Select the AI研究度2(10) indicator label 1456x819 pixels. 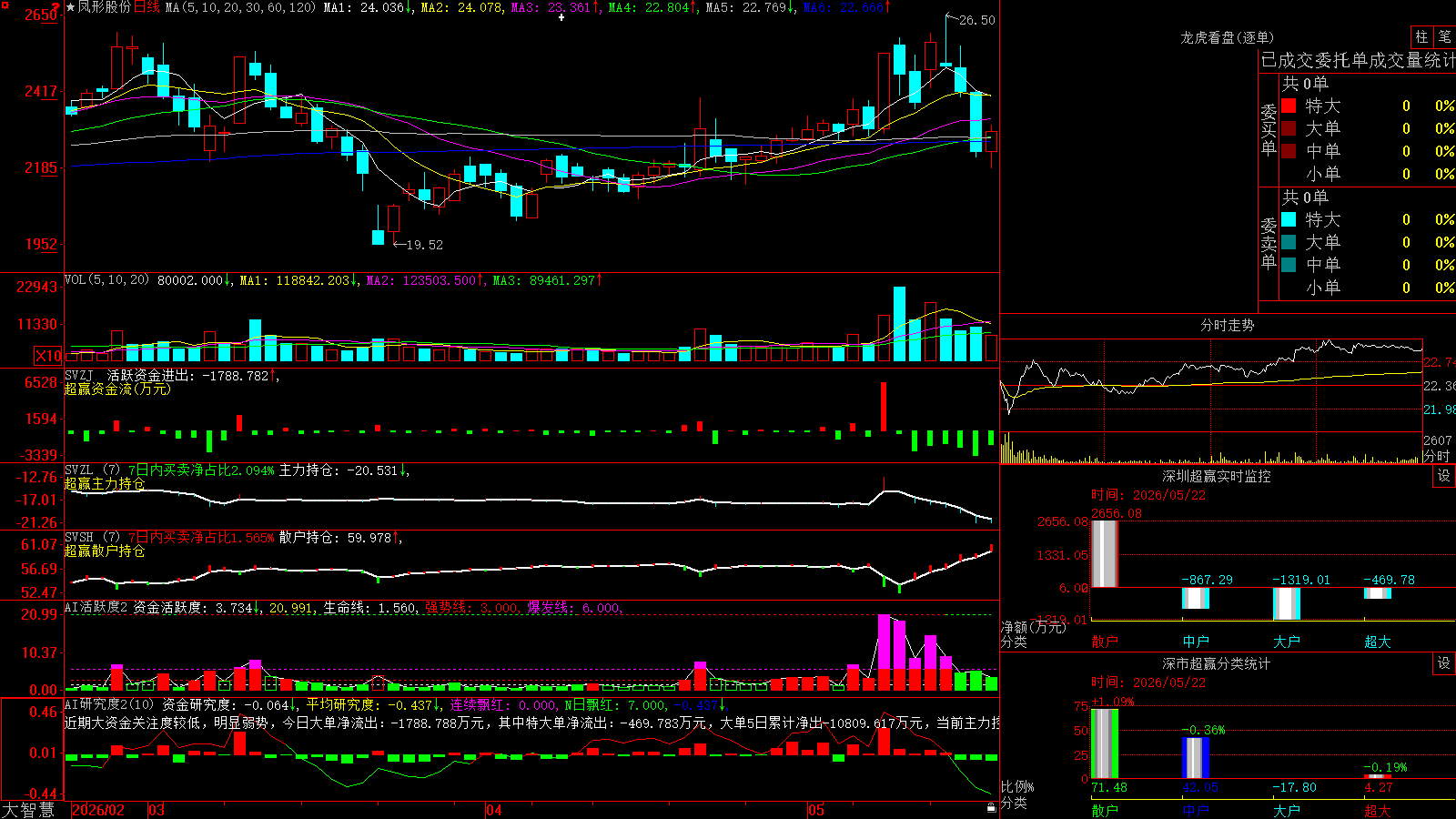[110, 704]
